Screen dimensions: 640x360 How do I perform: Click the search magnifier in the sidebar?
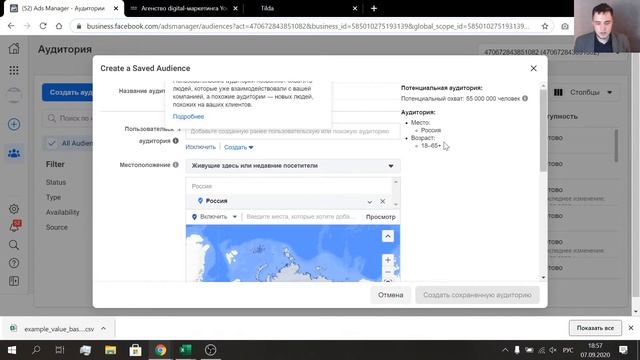tap(14, 245)
